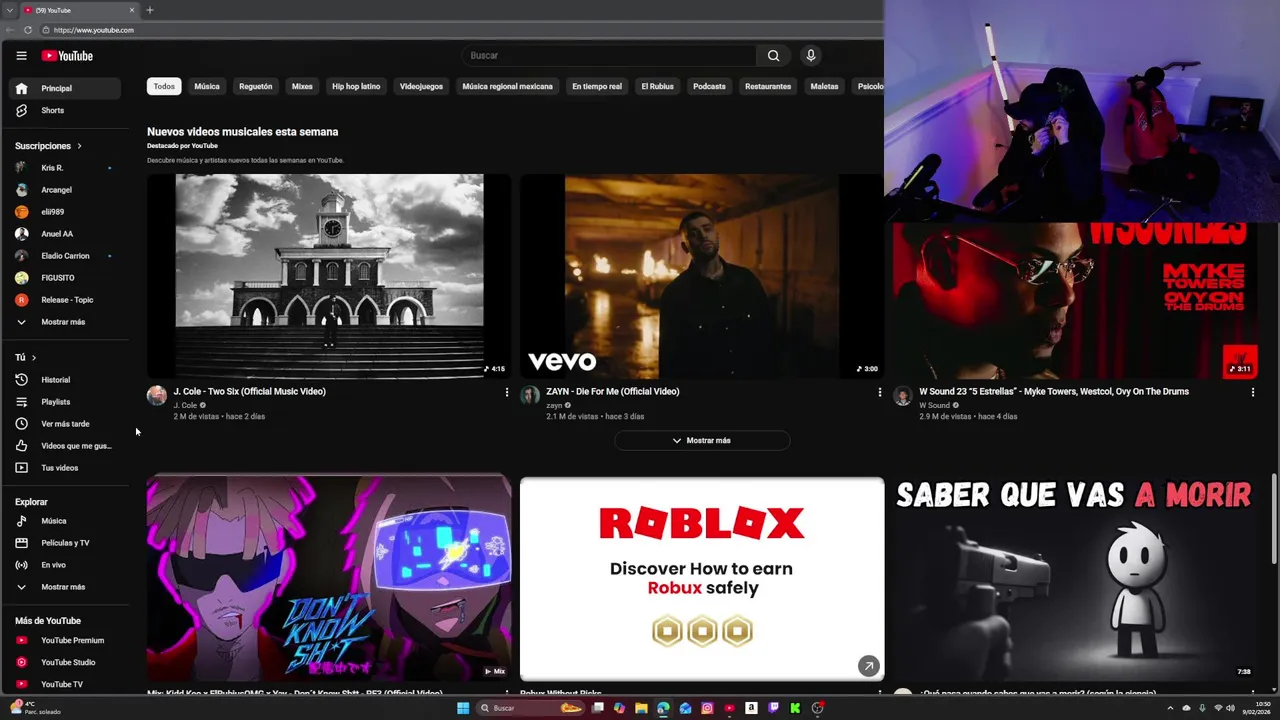The image size is (1280, 720).
Task: Select the El Rubius chip
Action: [657, 86]
